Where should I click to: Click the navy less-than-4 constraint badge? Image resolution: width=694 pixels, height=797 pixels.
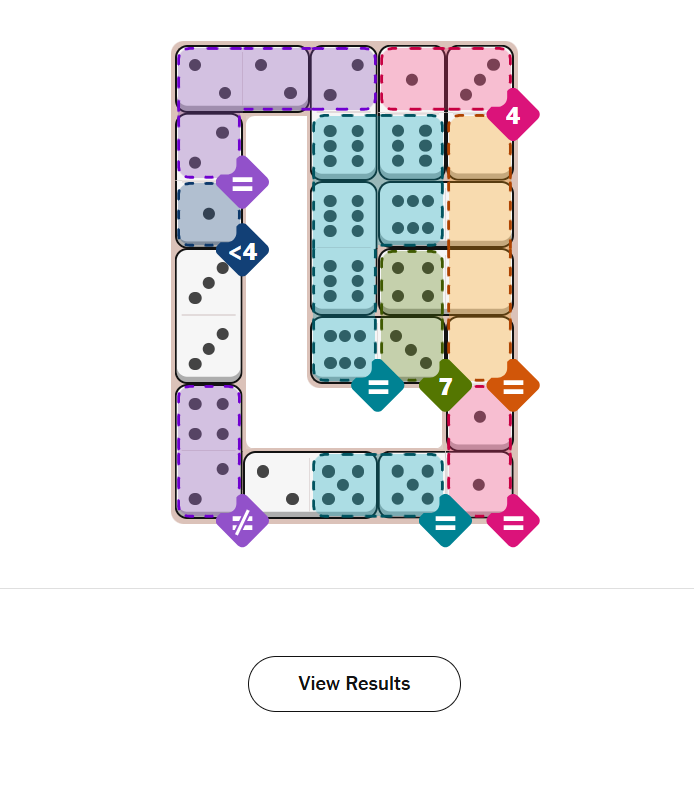242,251
